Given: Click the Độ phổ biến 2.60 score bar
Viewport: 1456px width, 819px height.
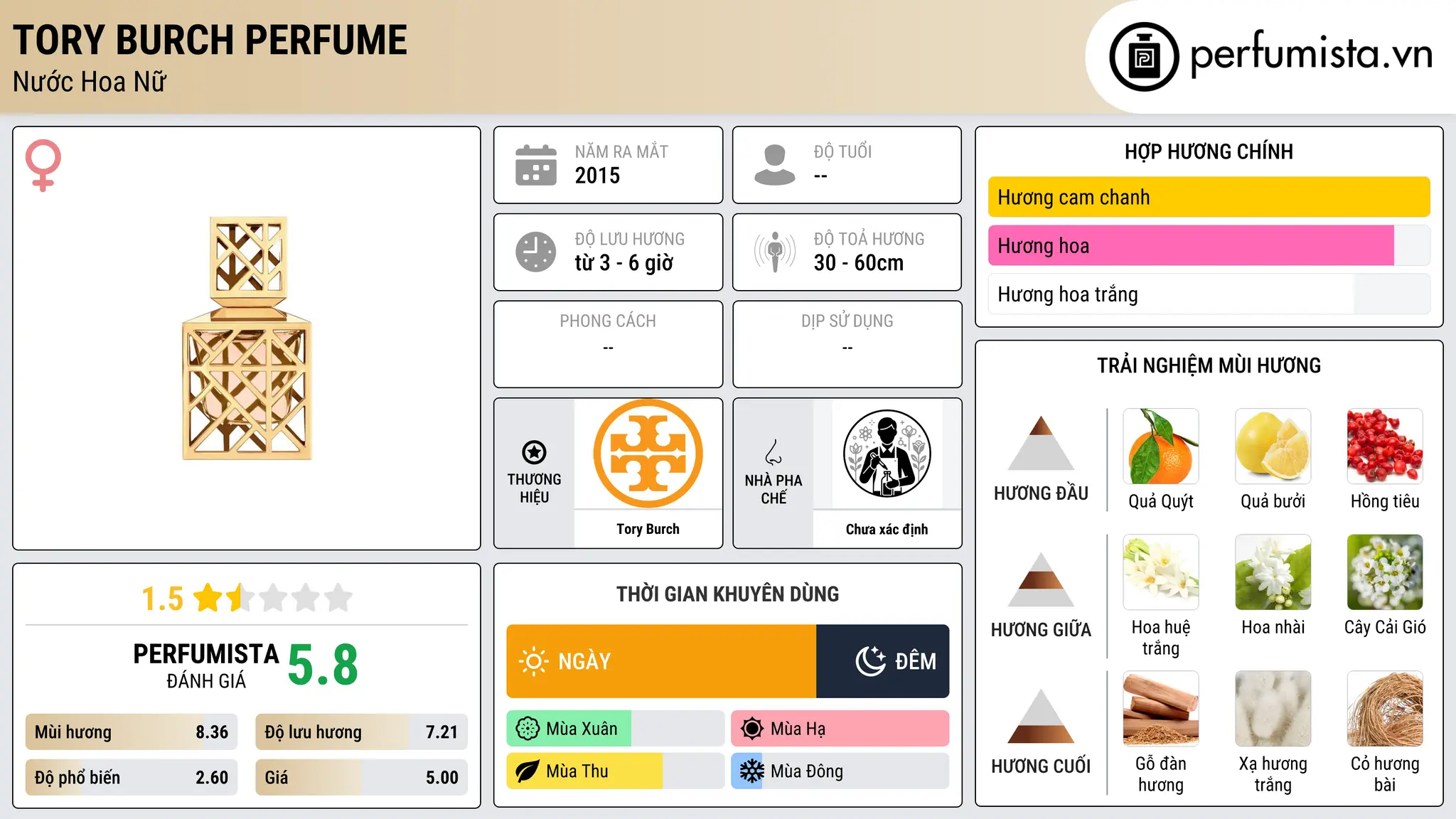Looking at the screenshot, I should (x=132, y=778).
